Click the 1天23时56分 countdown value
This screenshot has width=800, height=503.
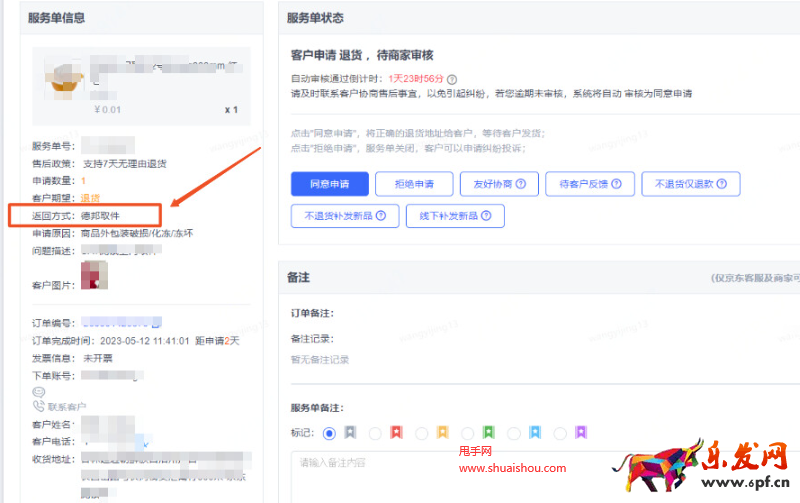416,79
